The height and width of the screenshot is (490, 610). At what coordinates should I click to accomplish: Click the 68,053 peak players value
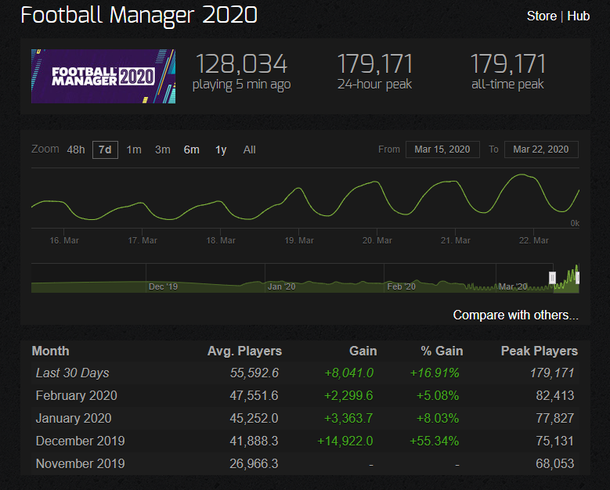tap(555, 464)
